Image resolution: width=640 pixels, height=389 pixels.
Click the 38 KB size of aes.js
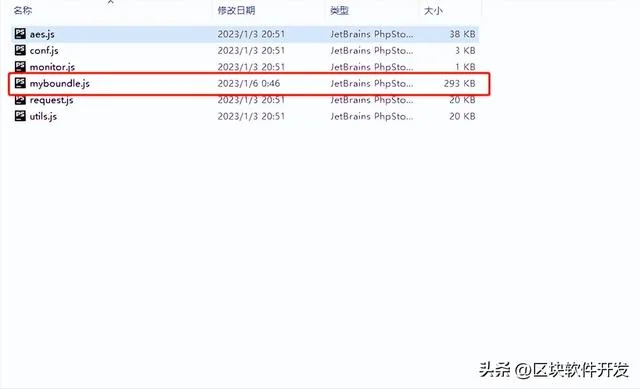tap(462, 34)
